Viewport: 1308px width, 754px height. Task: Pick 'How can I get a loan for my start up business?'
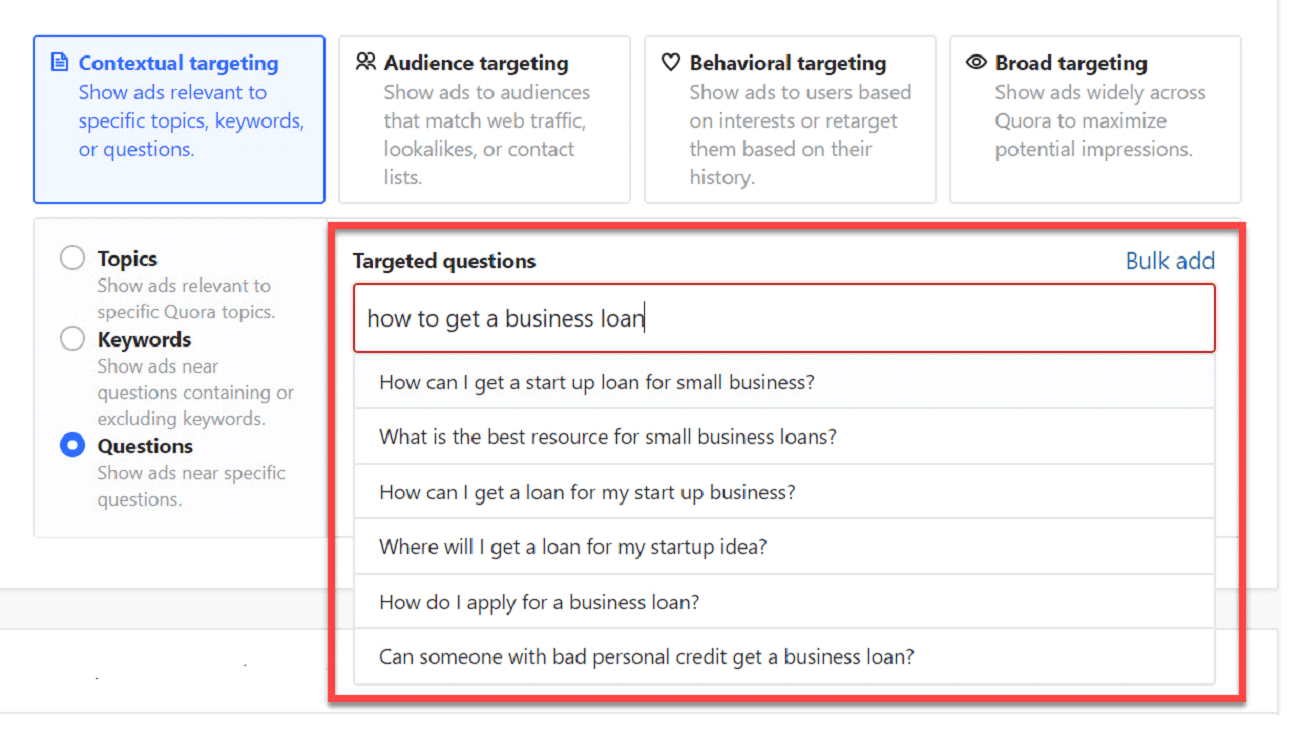[784, 492]
